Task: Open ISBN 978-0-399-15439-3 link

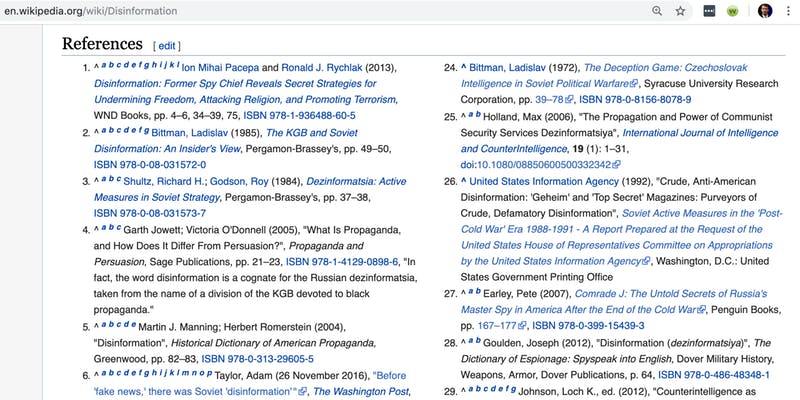Action: coord(588,326)
